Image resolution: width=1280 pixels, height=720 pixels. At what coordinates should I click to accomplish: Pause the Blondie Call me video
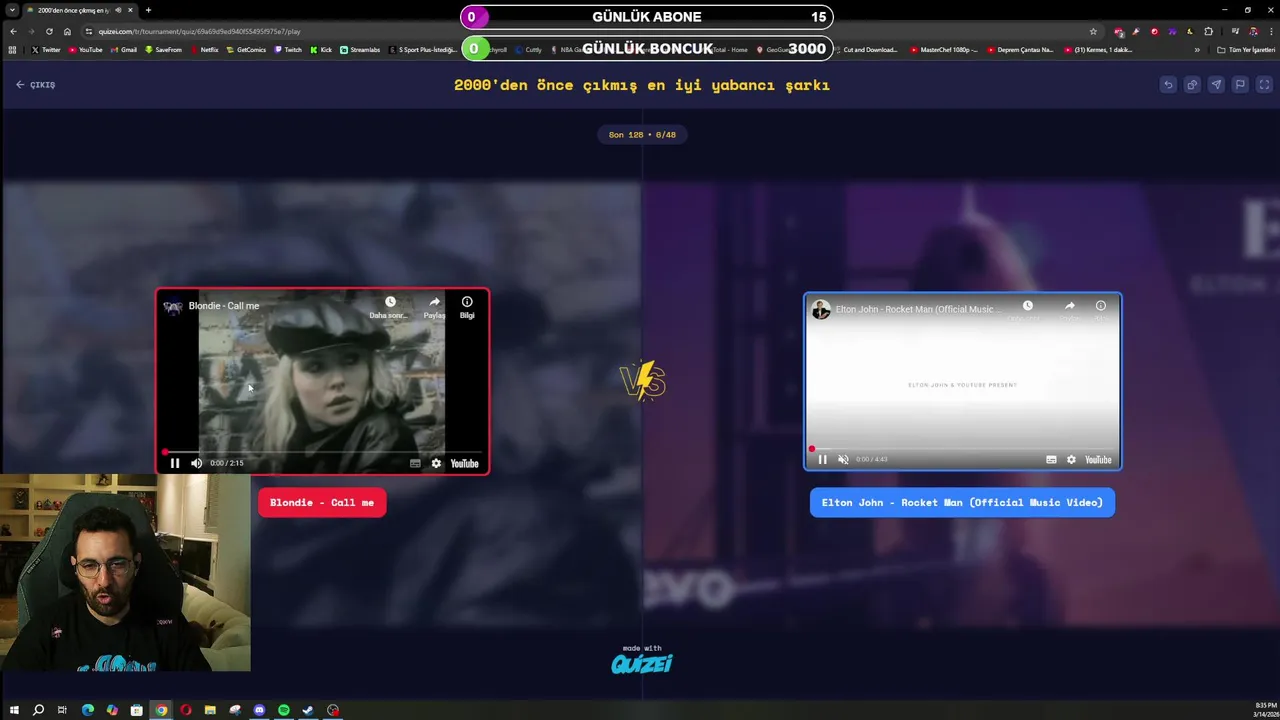coord(175,463)
